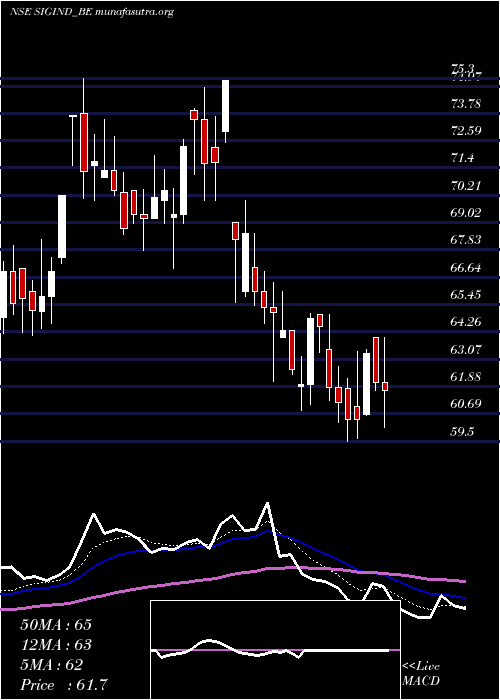Screen dimensions: 500x700
Task: Click the 59.5 price axis label
Action: click(x=463, y=432)
